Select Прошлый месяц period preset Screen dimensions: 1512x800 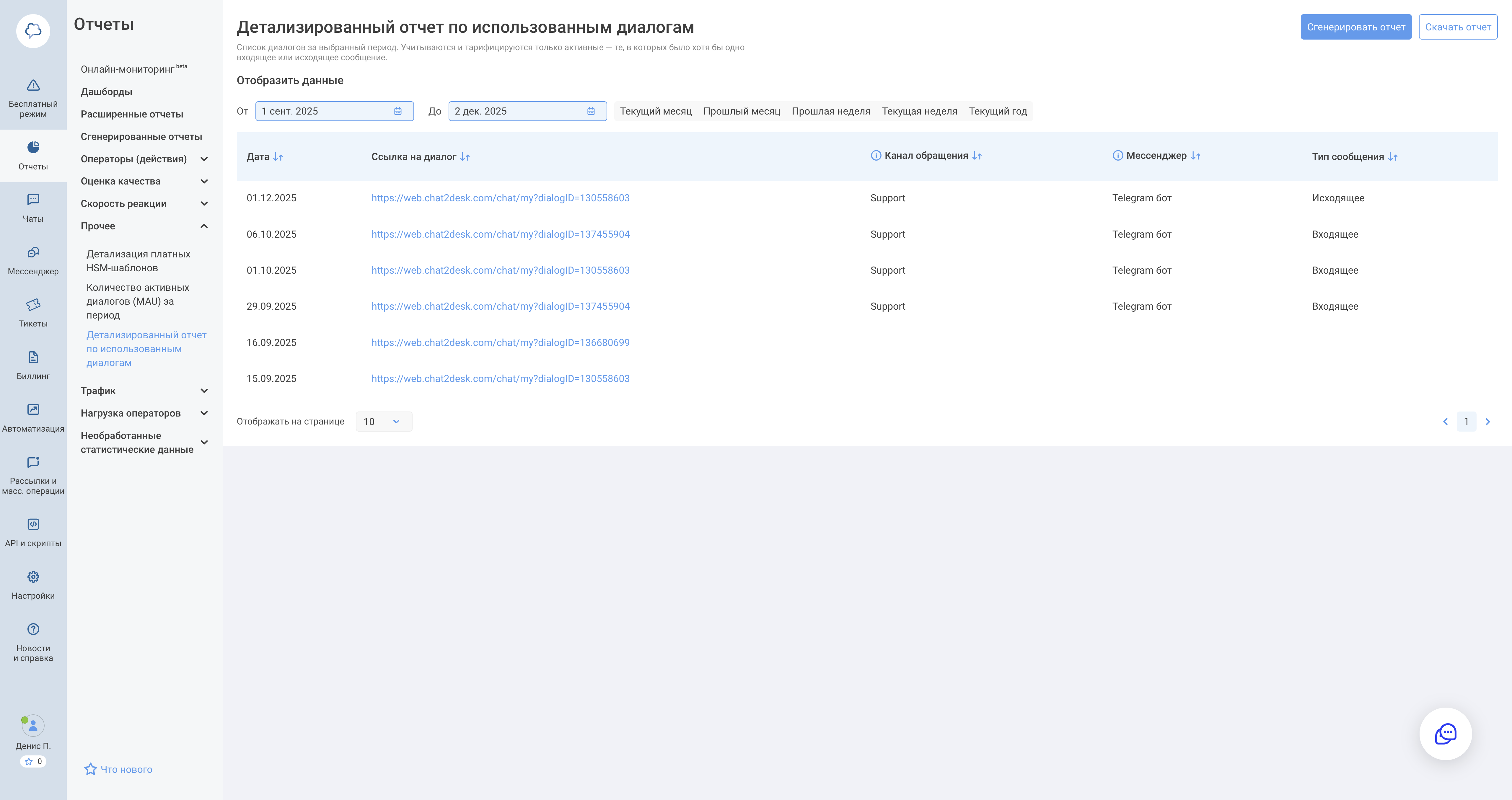(741, 112)
